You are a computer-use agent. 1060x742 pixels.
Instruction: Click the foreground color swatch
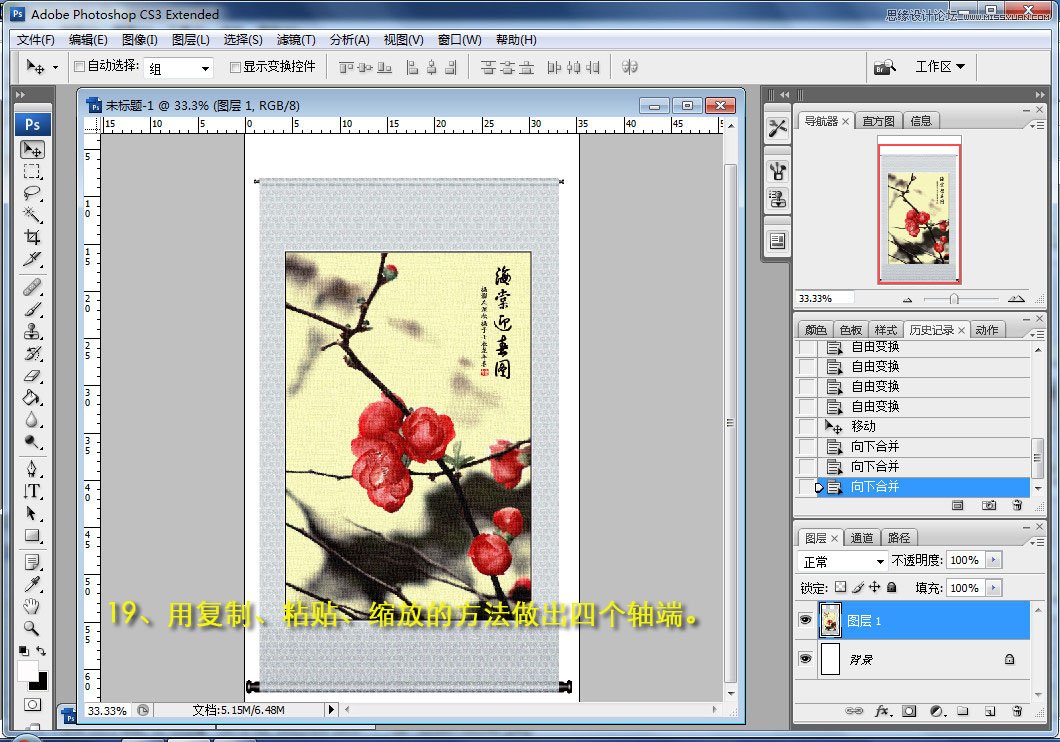pyautogui.click(x=27, y=670)
